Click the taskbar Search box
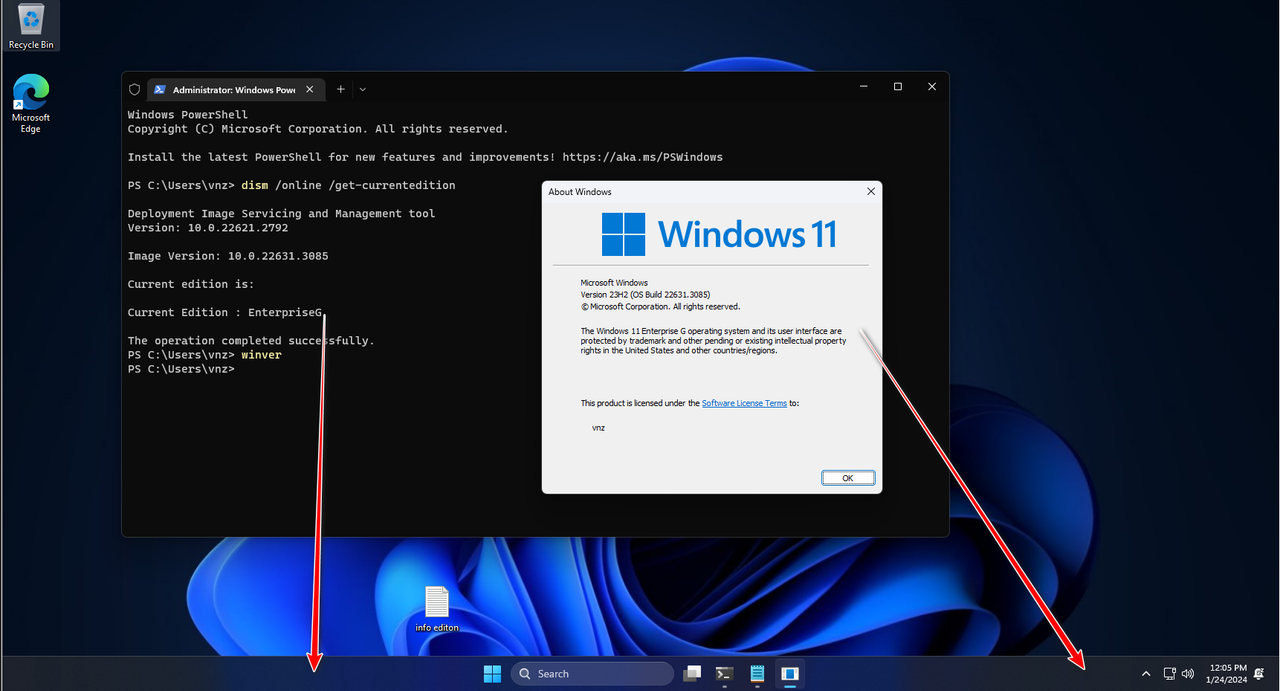This screenshot has height=691, width=1280. click(x=592, y=674)
